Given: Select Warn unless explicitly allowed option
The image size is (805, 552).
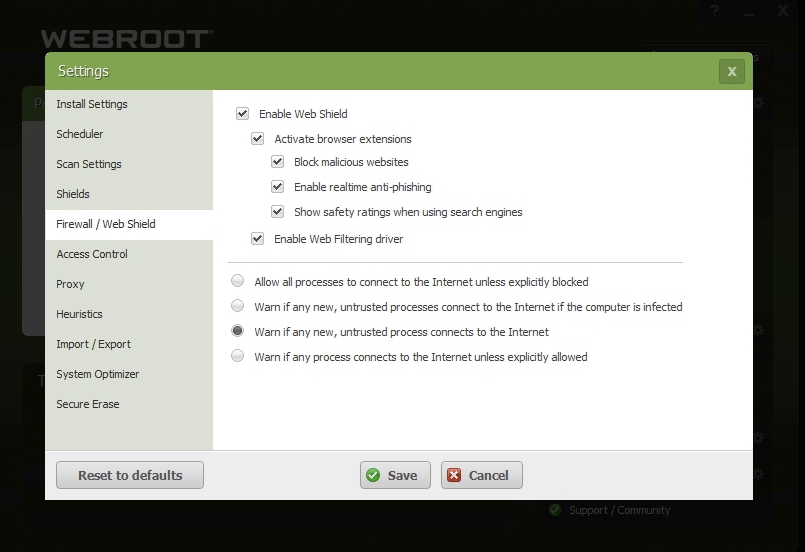Looking at the screenshot, I should point(237,355).
